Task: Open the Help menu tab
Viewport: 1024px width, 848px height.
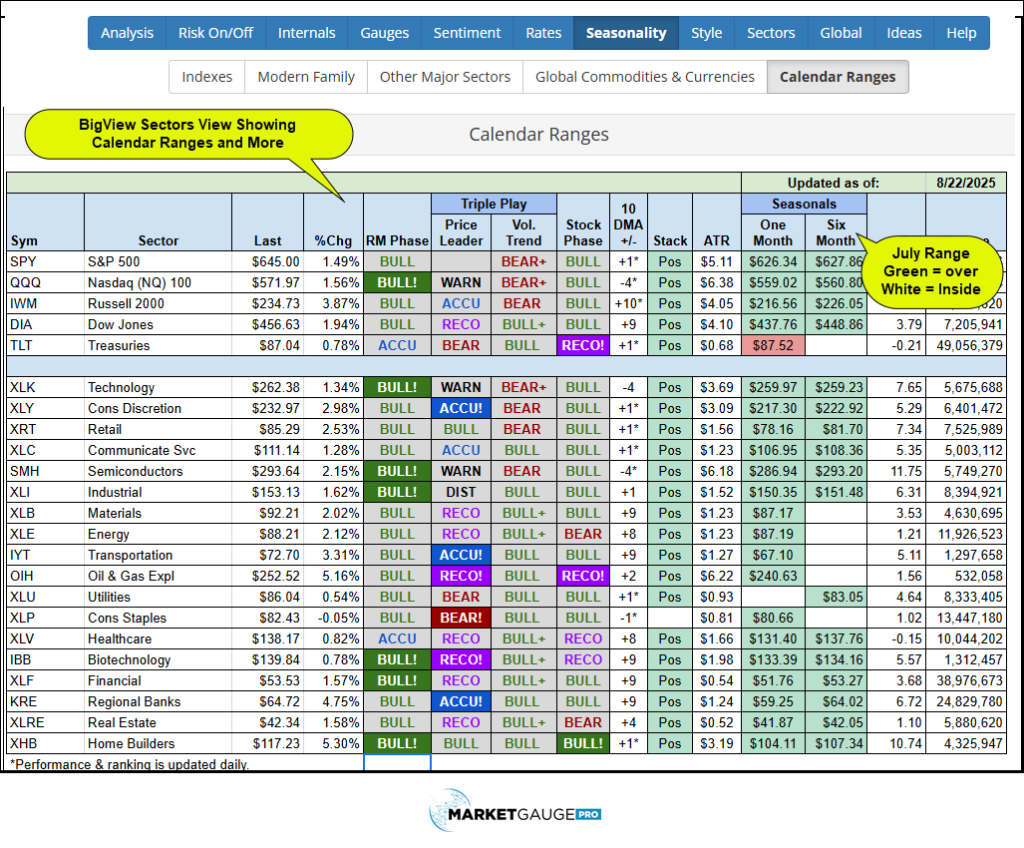Action: tap(961, 33)
